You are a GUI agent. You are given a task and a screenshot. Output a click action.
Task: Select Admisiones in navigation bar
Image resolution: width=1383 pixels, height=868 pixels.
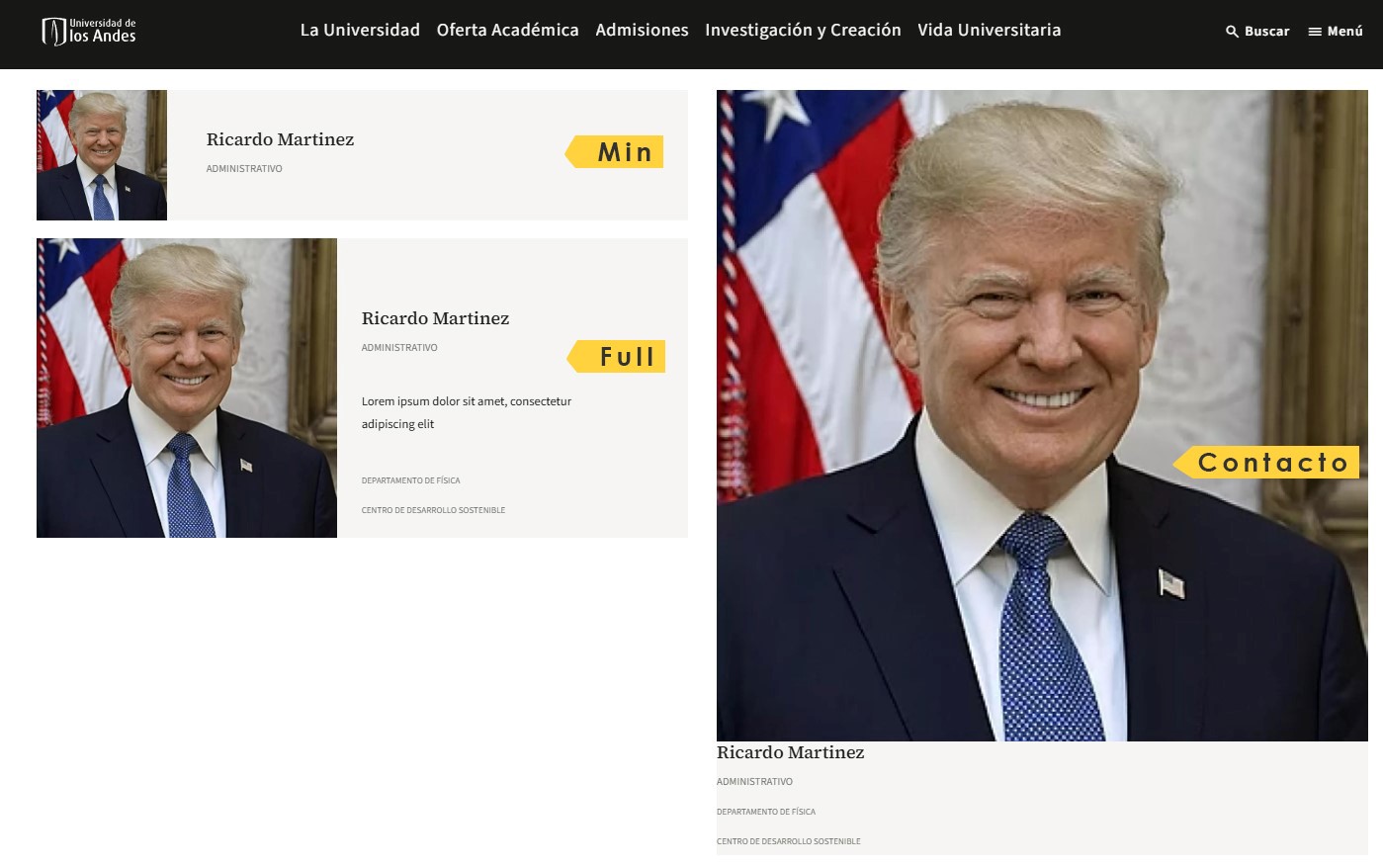[642, 30]
